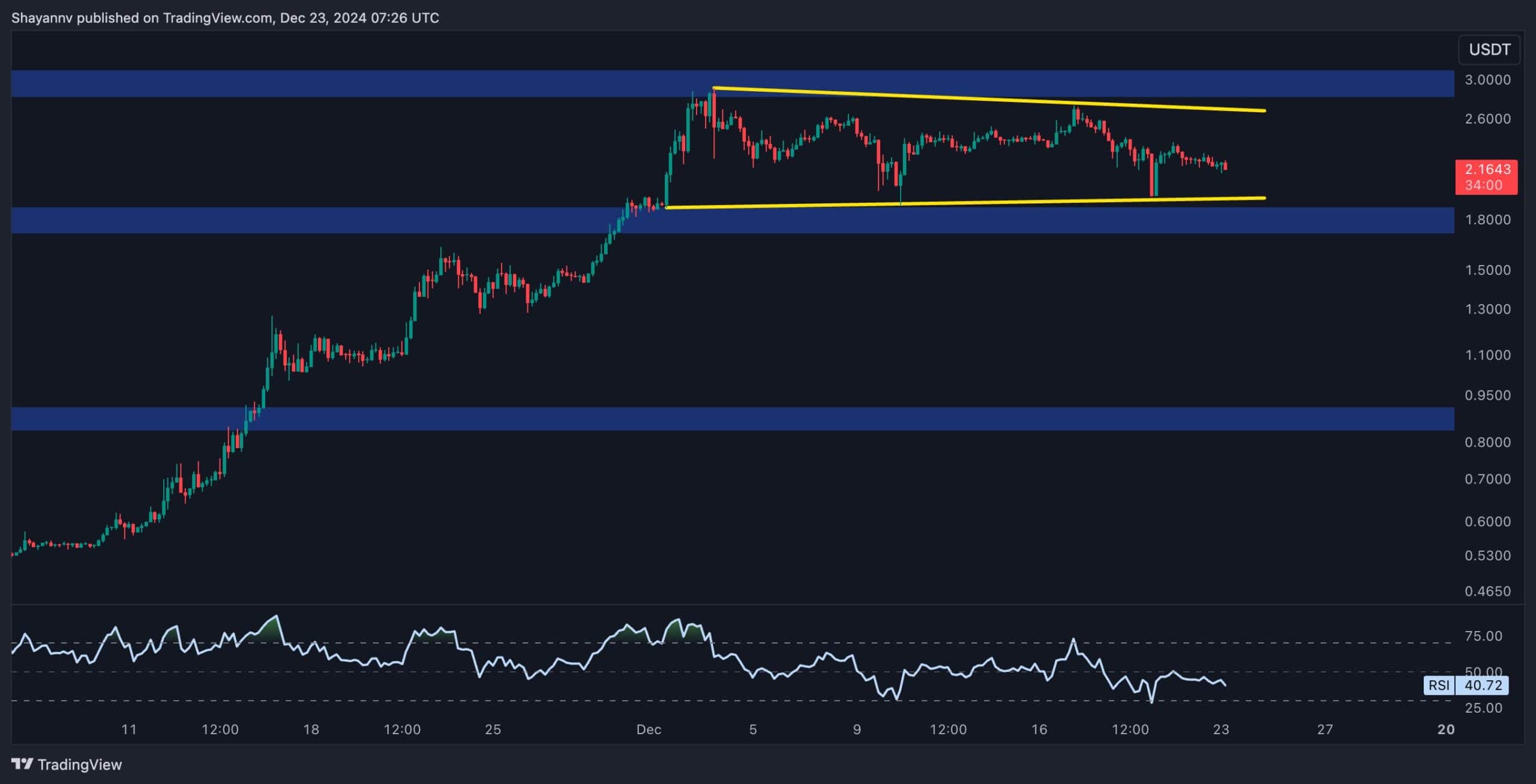Click the 1.3000 price axis label
Image resolution: width=1536 pixels, height=784 pixels.
click(x=1487, y=309)
